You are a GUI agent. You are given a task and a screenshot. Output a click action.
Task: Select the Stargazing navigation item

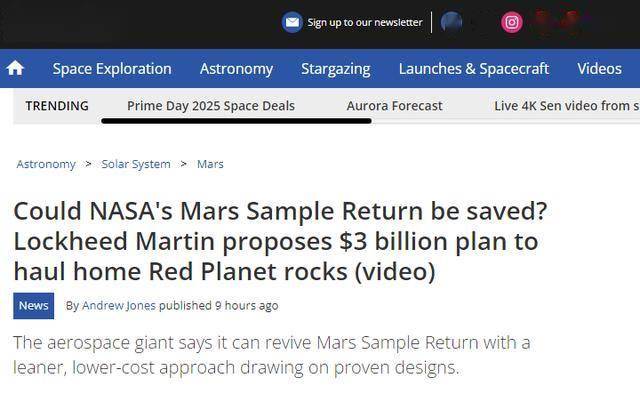tap(336, 69)
